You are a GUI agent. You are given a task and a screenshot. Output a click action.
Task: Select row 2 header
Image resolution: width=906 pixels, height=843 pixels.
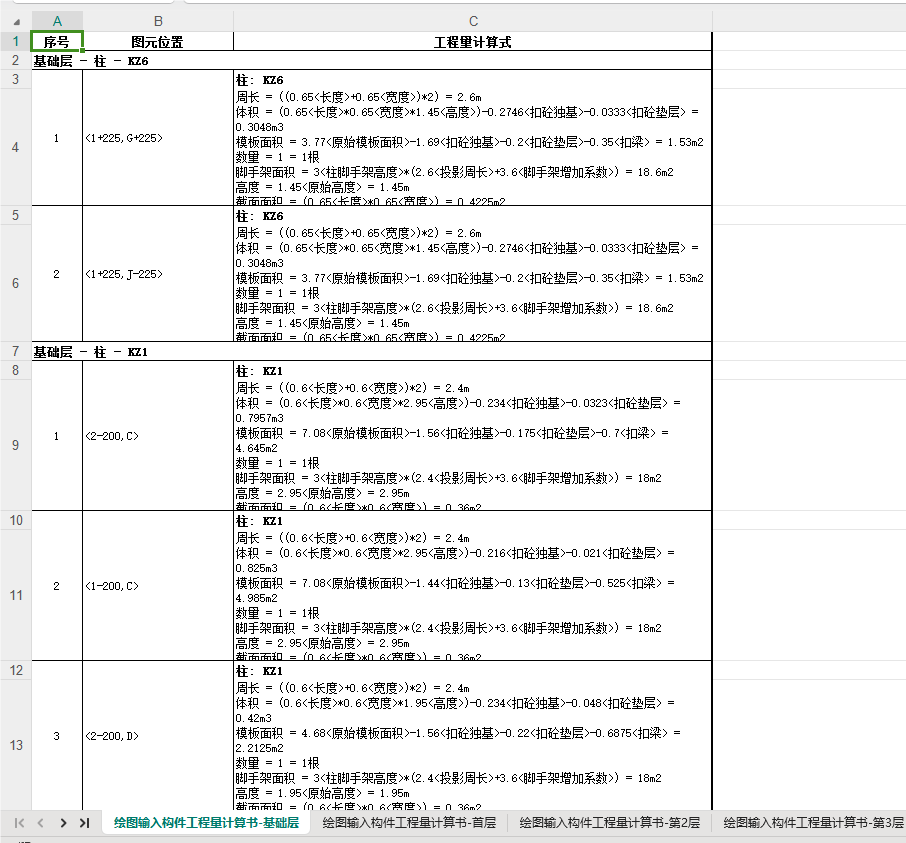coord(16,61)
